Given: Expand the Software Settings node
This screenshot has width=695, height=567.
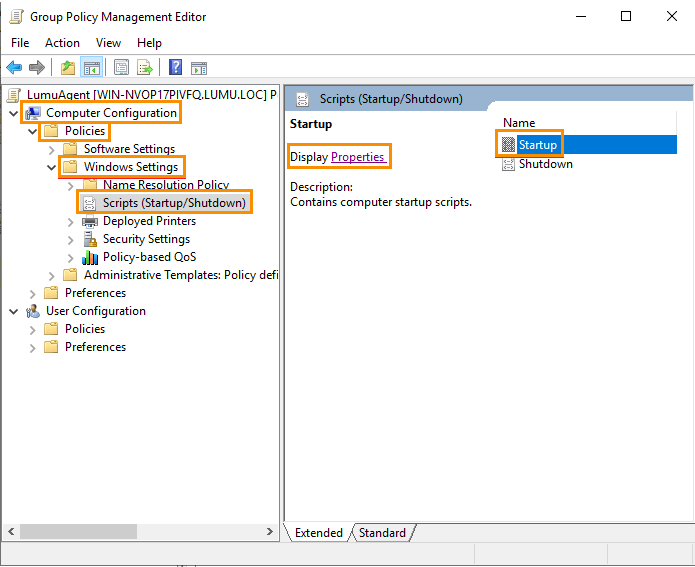Looking at the screenshot, I should point(51,150).
